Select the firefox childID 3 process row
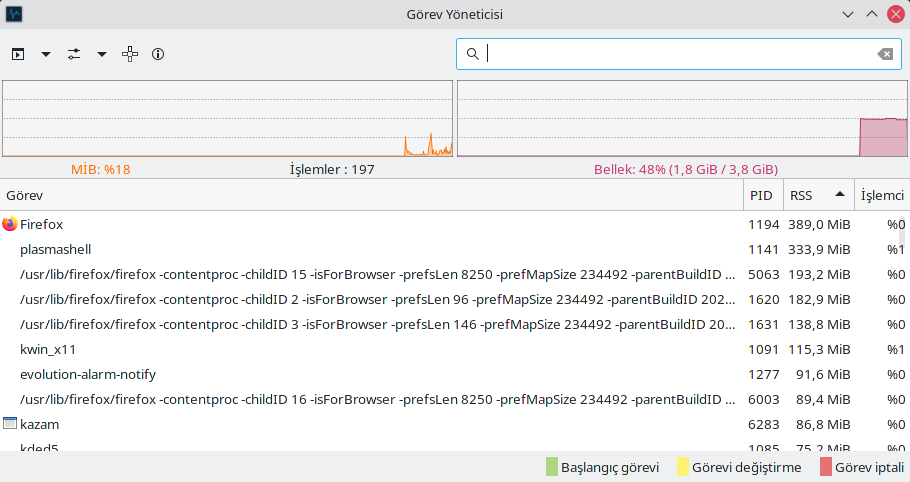The width and height of the screenshot is (910, 482). coord(453,324)
